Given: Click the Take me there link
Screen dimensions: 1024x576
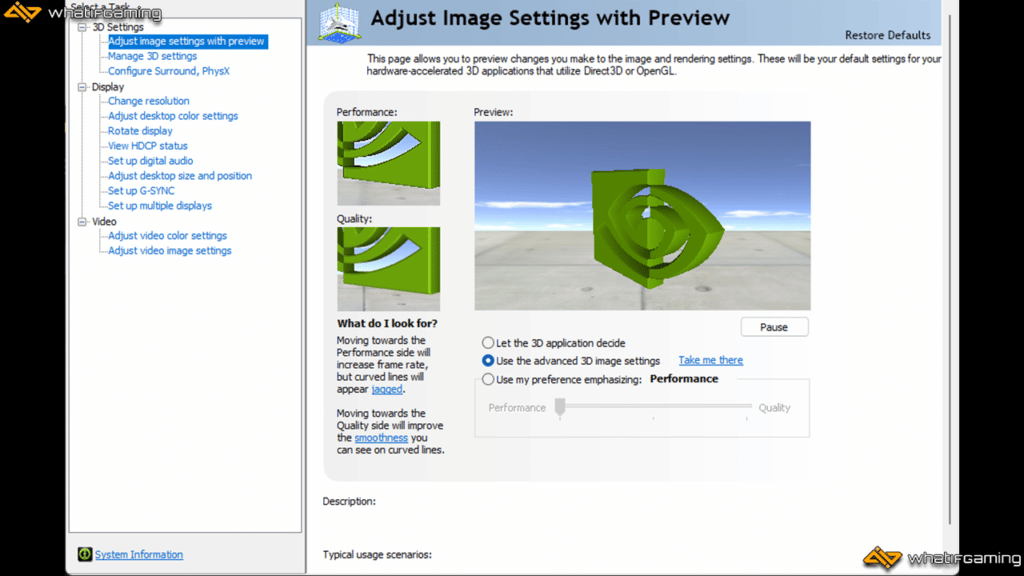Looking at the screenshot, I should click(x=710, y=360).
